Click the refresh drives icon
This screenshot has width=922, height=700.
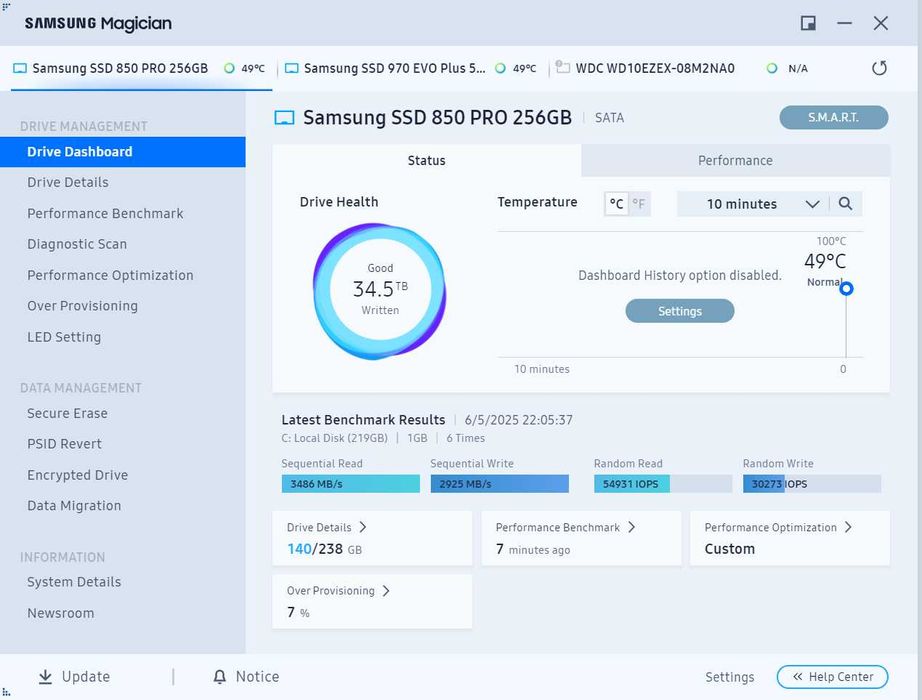(879, 68)
